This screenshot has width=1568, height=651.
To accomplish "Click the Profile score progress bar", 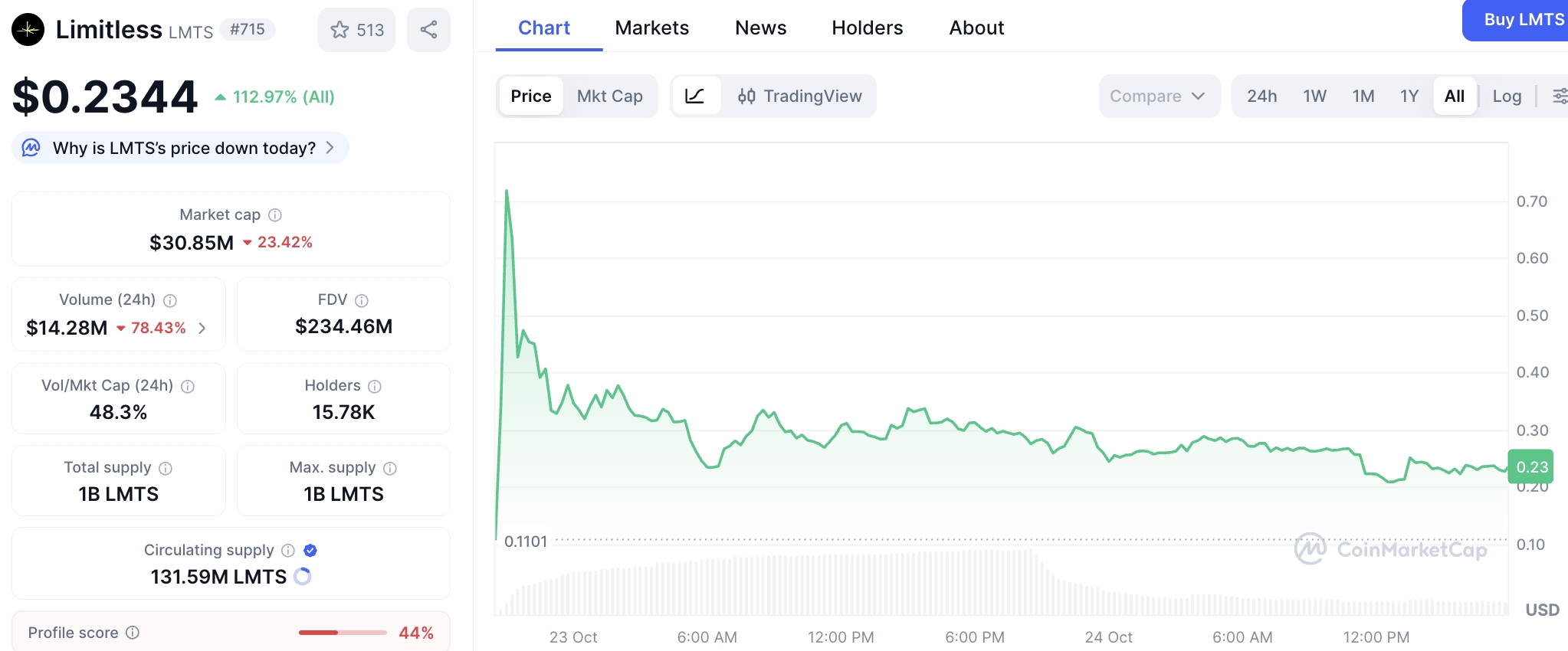I will (343, 633).
